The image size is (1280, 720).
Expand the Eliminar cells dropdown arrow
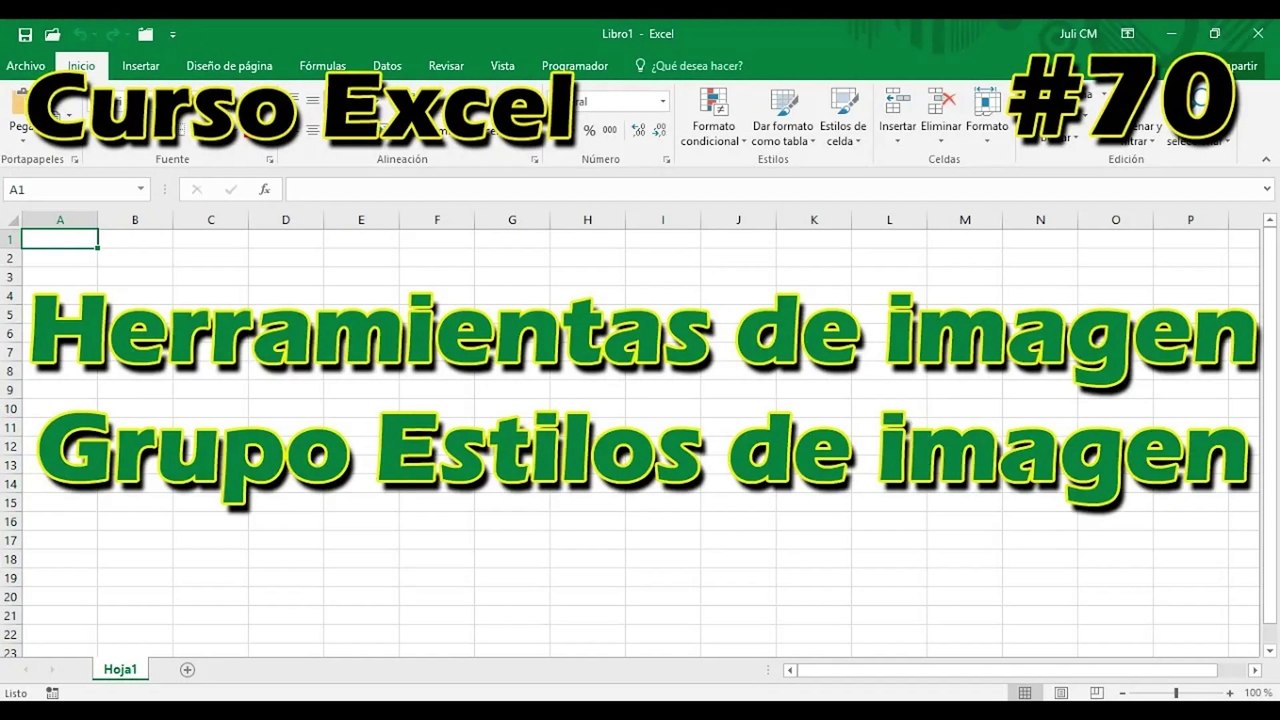(941, 141)
